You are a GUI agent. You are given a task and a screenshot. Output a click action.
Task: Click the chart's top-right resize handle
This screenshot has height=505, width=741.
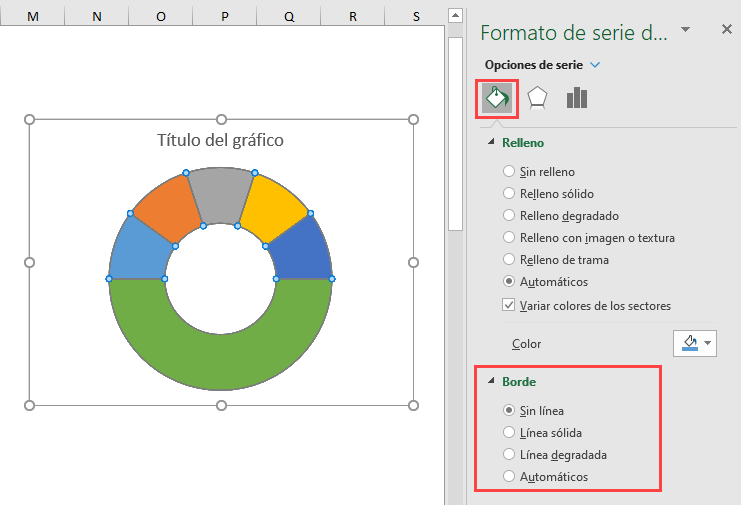413,120
